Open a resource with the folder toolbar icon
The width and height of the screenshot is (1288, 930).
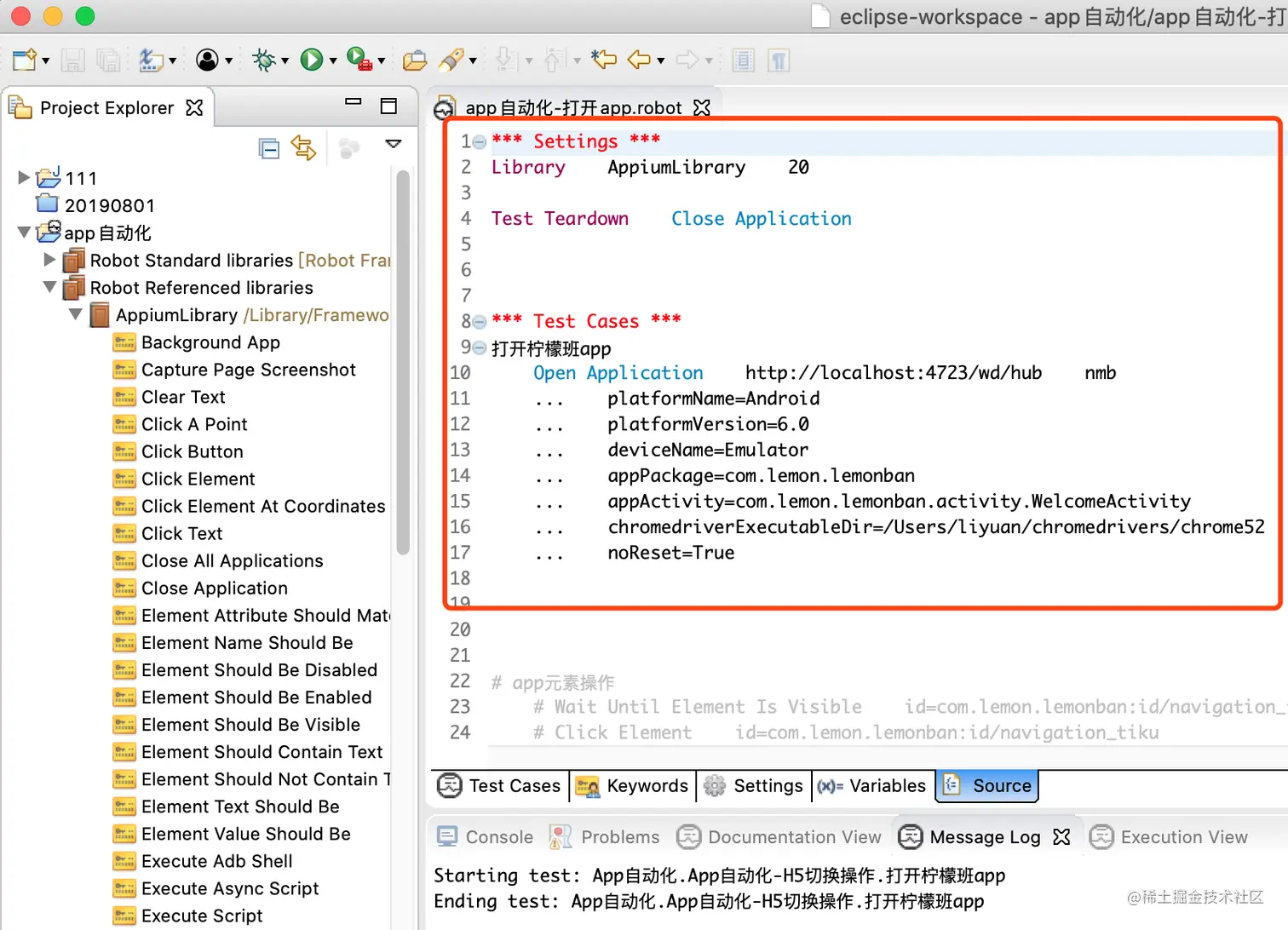[414, 60]
